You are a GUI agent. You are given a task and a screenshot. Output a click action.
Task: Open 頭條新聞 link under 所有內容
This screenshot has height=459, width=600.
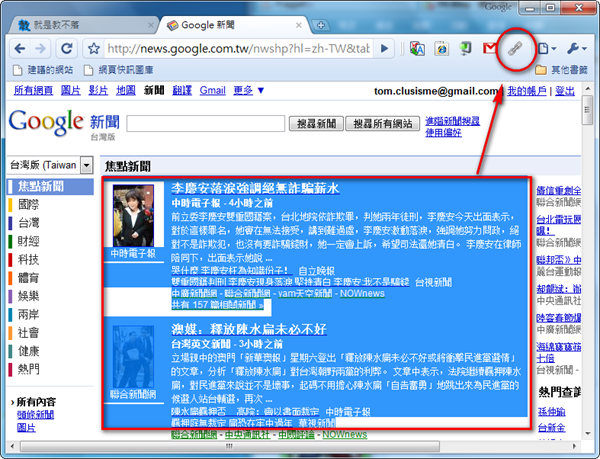(x=36, y=415)
